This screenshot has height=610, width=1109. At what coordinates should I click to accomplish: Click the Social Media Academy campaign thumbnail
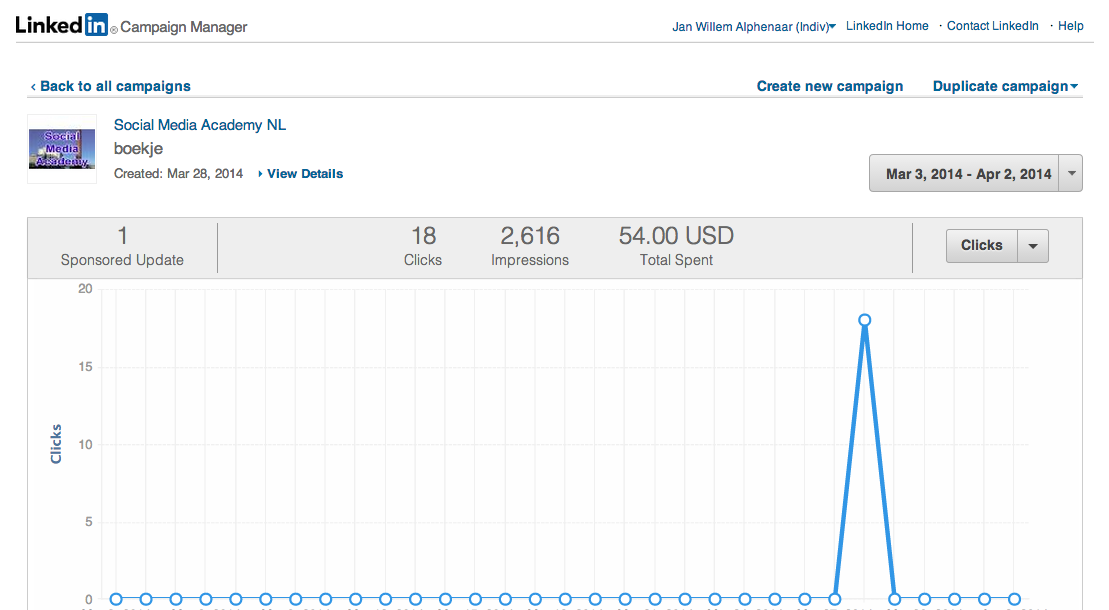(62, 149)
